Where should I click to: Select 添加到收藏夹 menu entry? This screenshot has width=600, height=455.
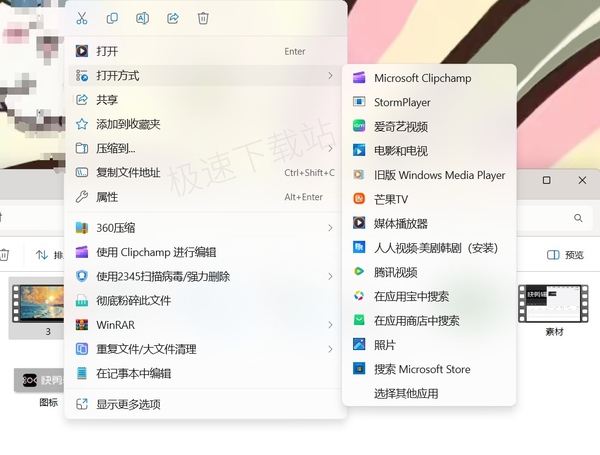tap(205, 124)
